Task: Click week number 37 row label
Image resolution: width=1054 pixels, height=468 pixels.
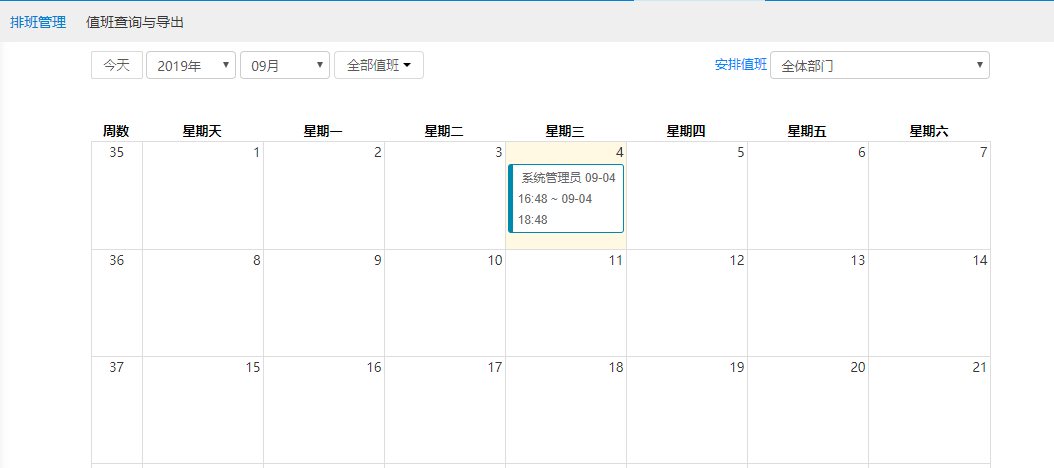Action: (117, 367)
